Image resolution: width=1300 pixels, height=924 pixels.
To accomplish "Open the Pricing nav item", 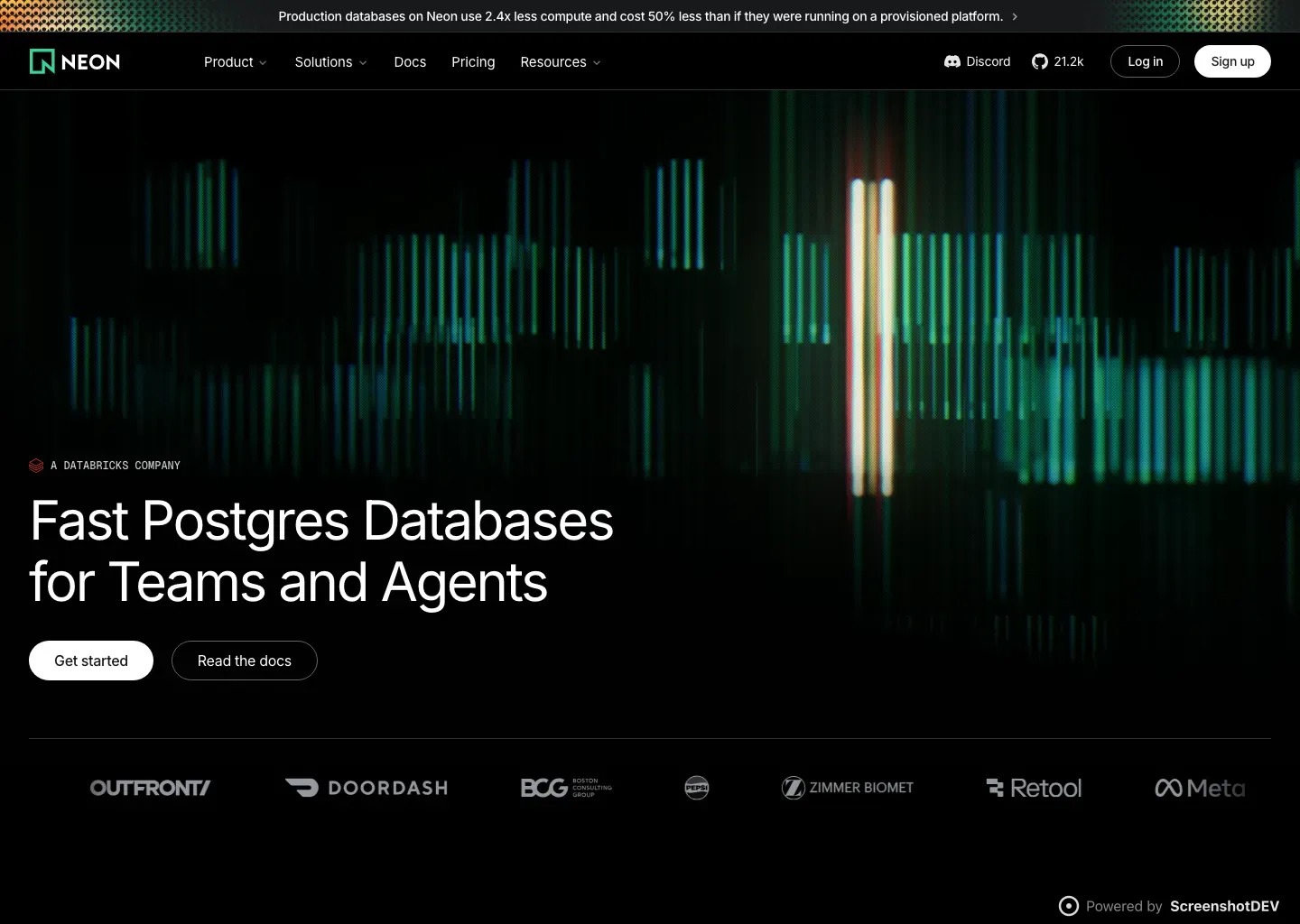I will pos(473,61).
